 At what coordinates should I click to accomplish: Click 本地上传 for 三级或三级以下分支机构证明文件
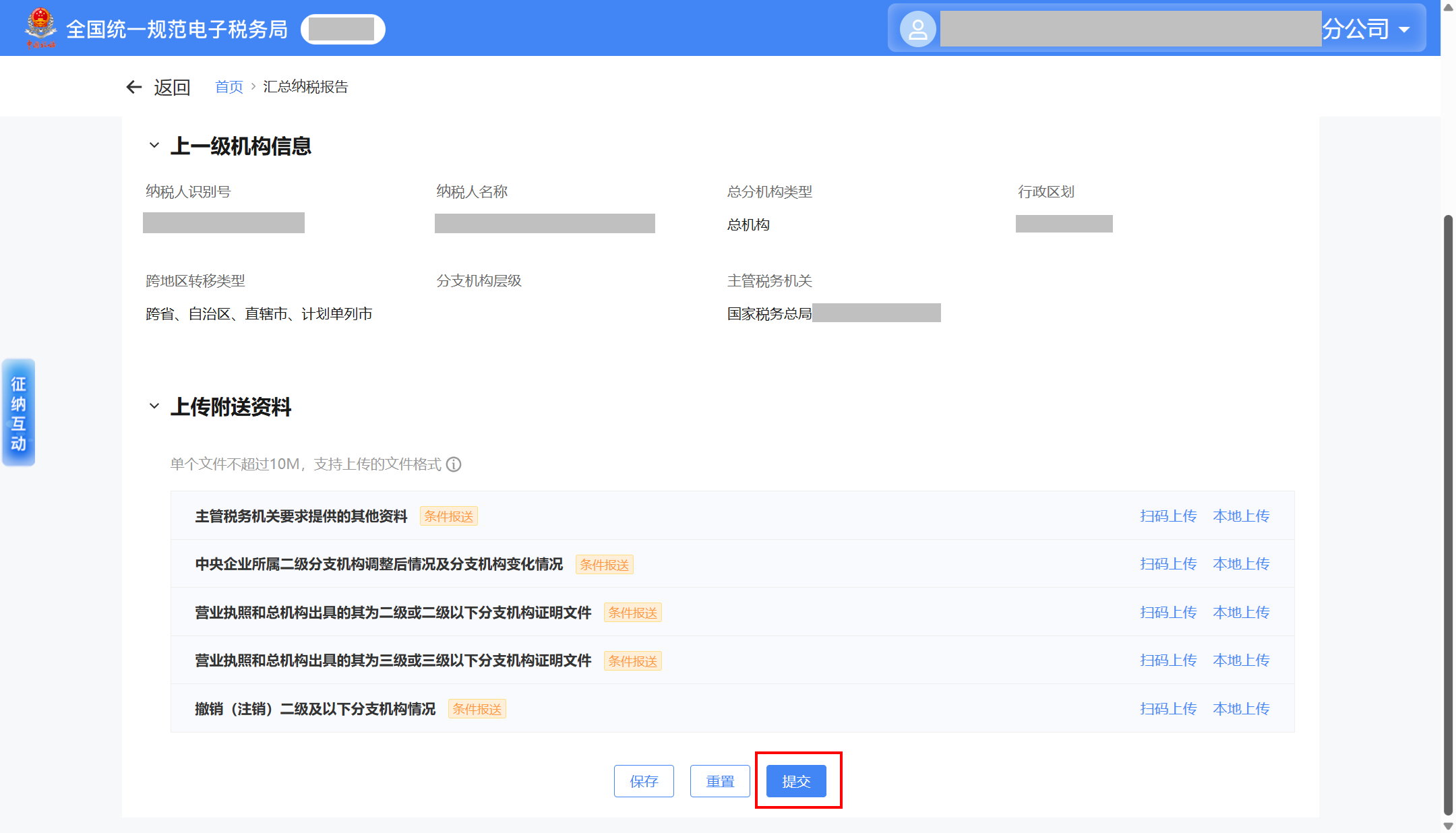click(1241, 660)
